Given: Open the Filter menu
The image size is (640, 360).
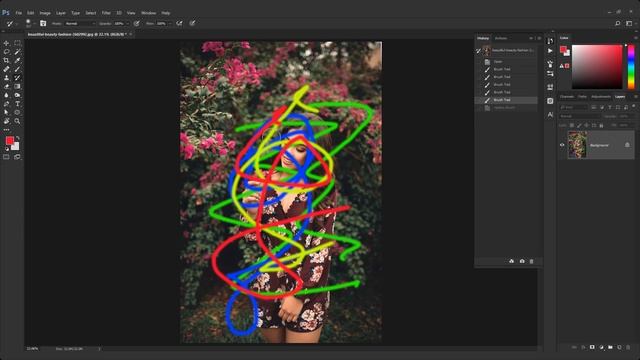Looking at the screenshot, I should [x=106, y=13].
